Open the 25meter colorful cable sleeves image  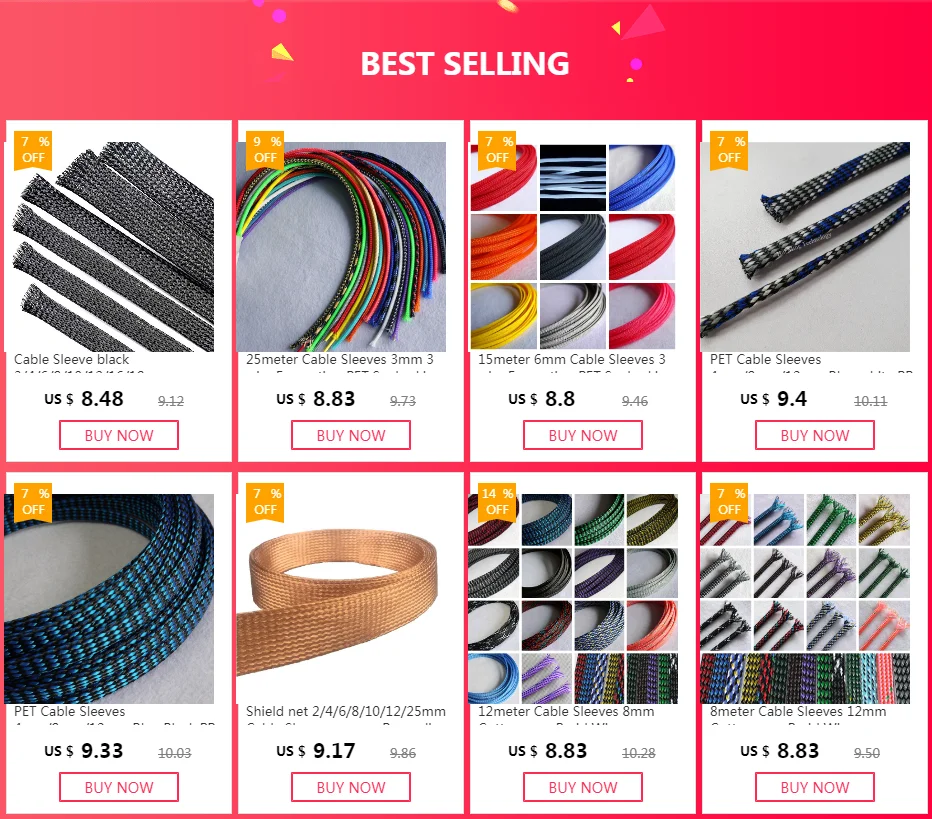tap(341, 247)
